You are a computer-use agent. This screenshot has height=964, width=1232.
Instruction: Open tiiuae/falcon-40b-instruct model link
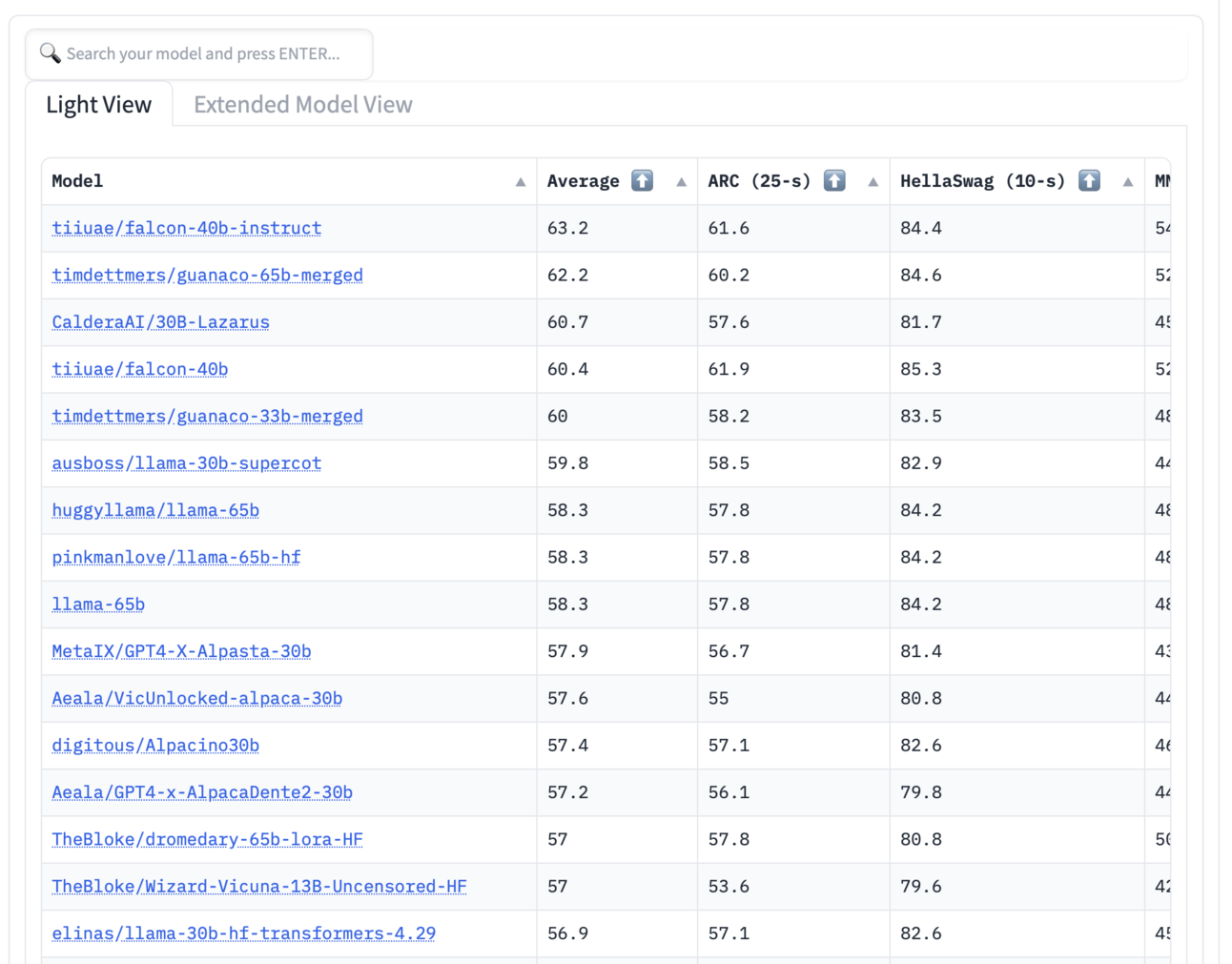pyautogui.click(x=187, y=228)
